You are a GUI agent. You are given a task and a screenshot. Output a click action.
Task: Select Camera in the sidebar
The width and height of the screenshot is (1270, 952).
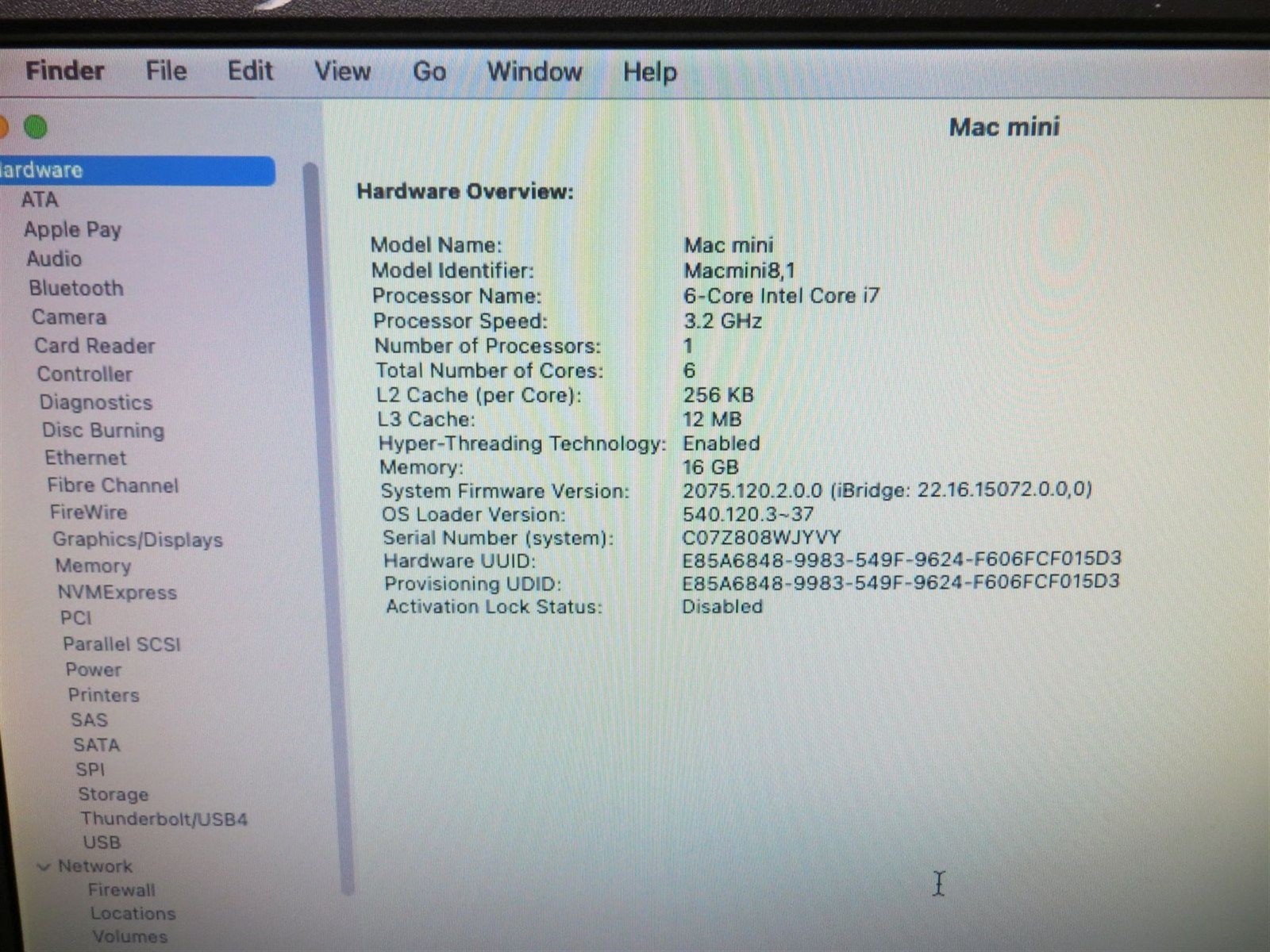[69, 317]
